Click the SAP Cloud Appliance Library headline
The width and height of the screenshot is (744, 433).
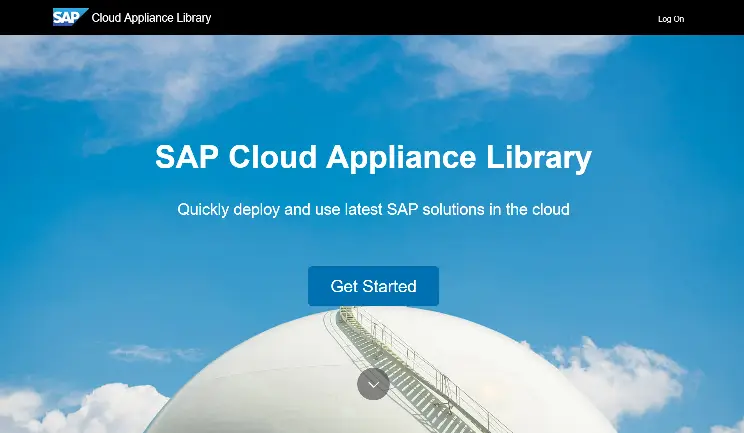point(373,157)
